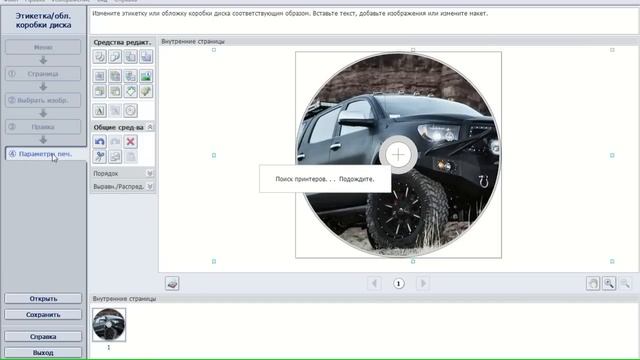Click the Сохранить button
Image resolution: width=640 pixels, height=360 pixels.
click(x=43, y=315)
